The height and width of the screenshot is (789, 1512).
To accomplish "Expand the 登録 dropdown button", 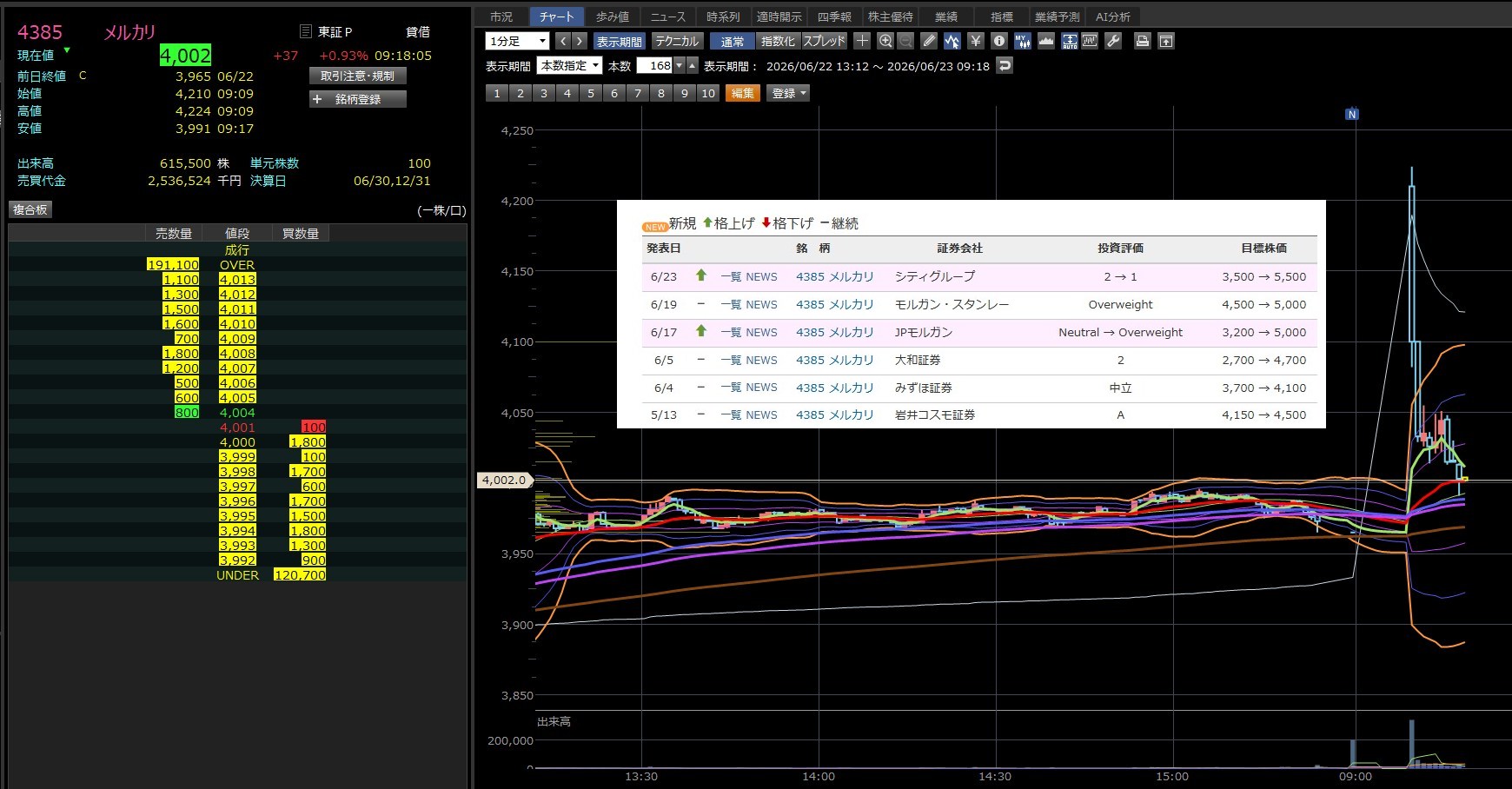I will click(x=788, y=93).
